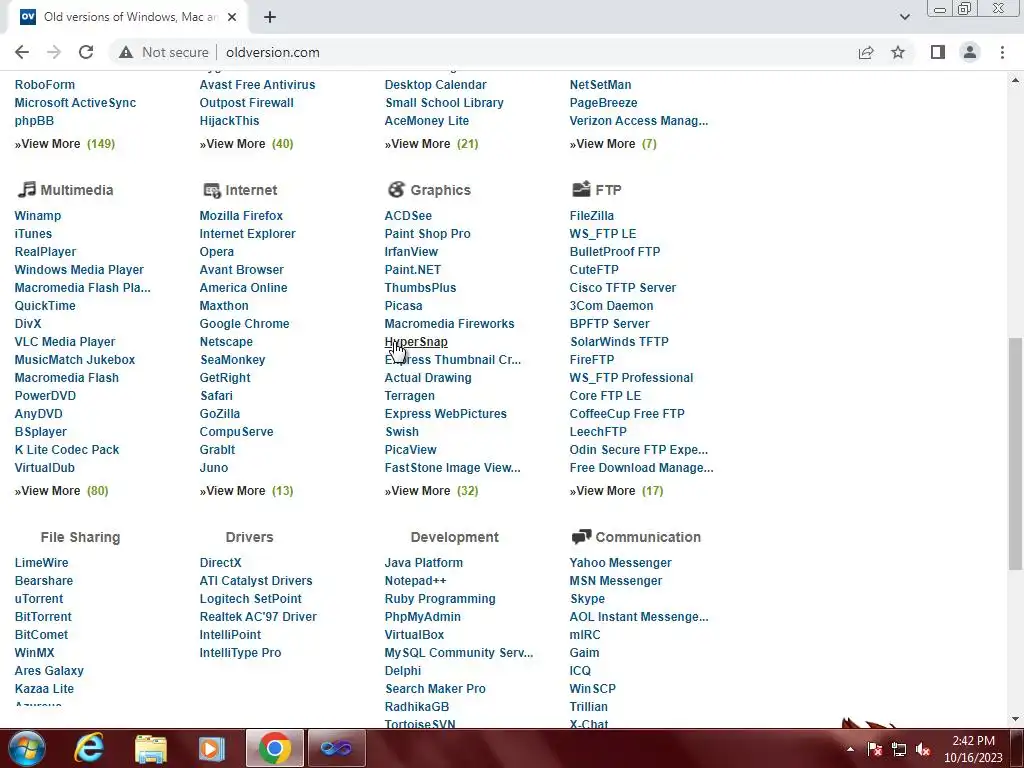Open the browser side panel icon
Viewport: 1024px width, 768px height.
coord(938,52)
